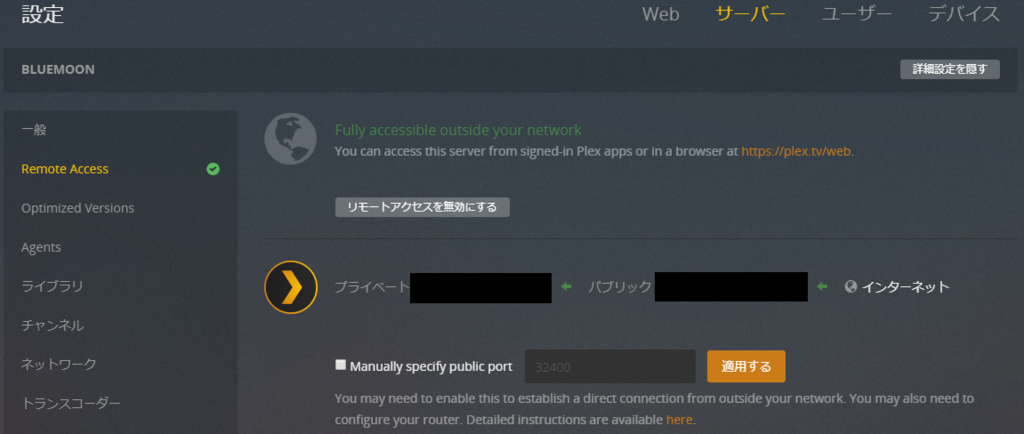The image size is (1024, 434).
Task: Click the インターネット label
Action: pyautogui.click(x=905, y=287)
